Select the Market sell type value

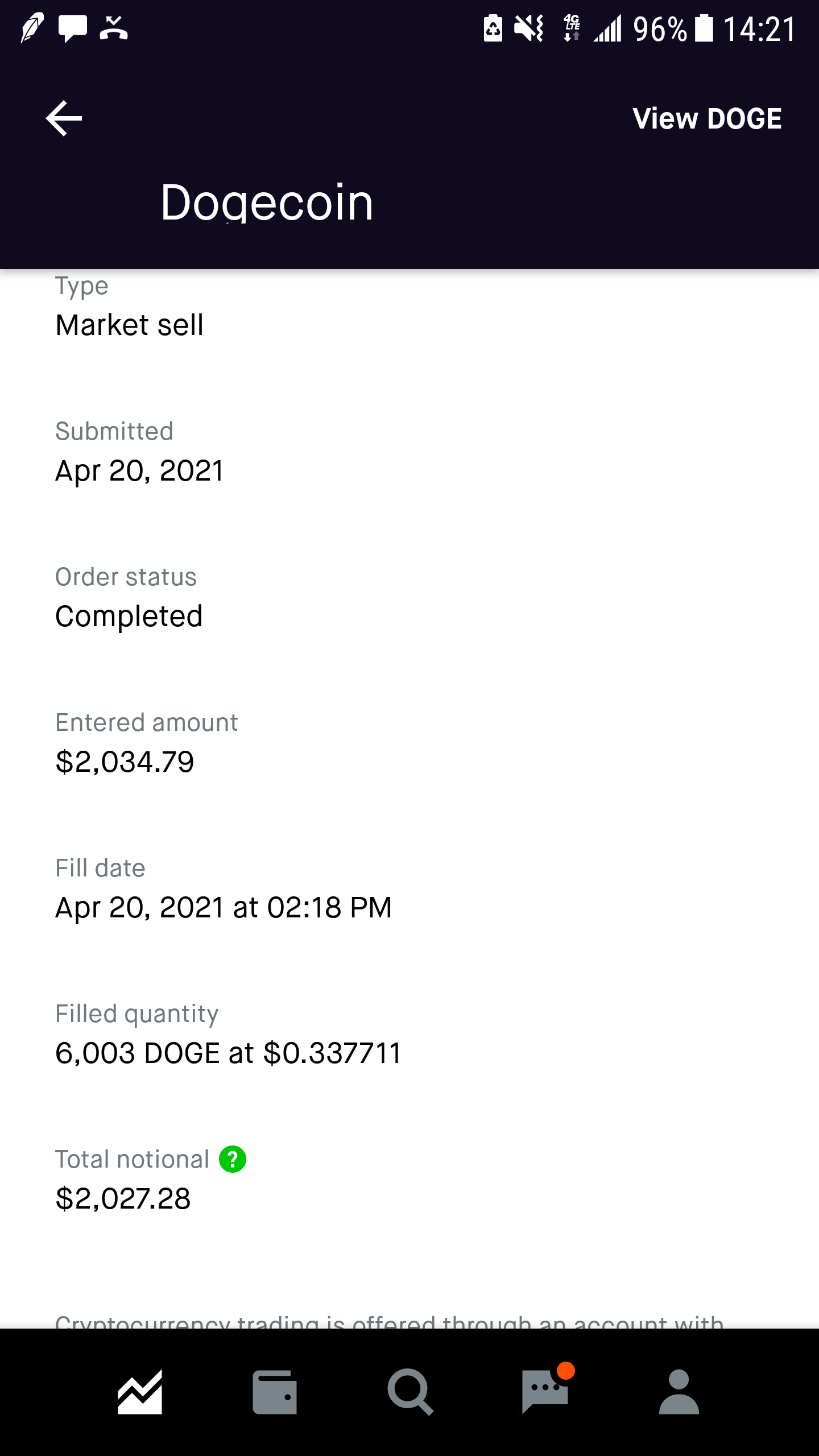(x=130, y=325)
